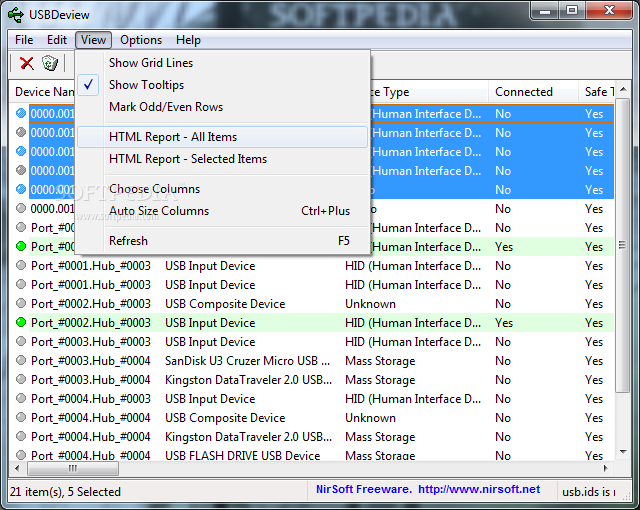The height and width of the screenshot is (510, 640).
Task: Click '21 item(s), 5 Selected' status text
Action: (x=65, y=492)
